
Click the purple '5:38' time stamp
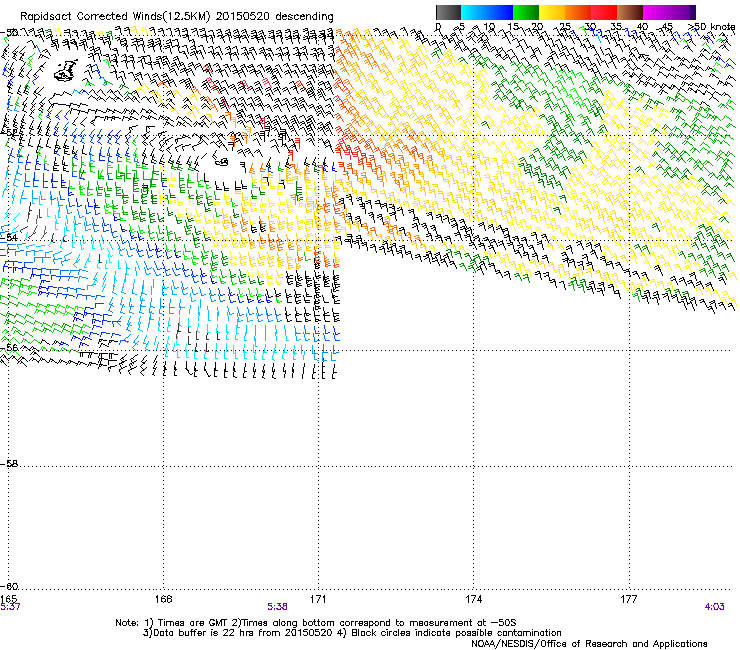[x=277, y=607]
